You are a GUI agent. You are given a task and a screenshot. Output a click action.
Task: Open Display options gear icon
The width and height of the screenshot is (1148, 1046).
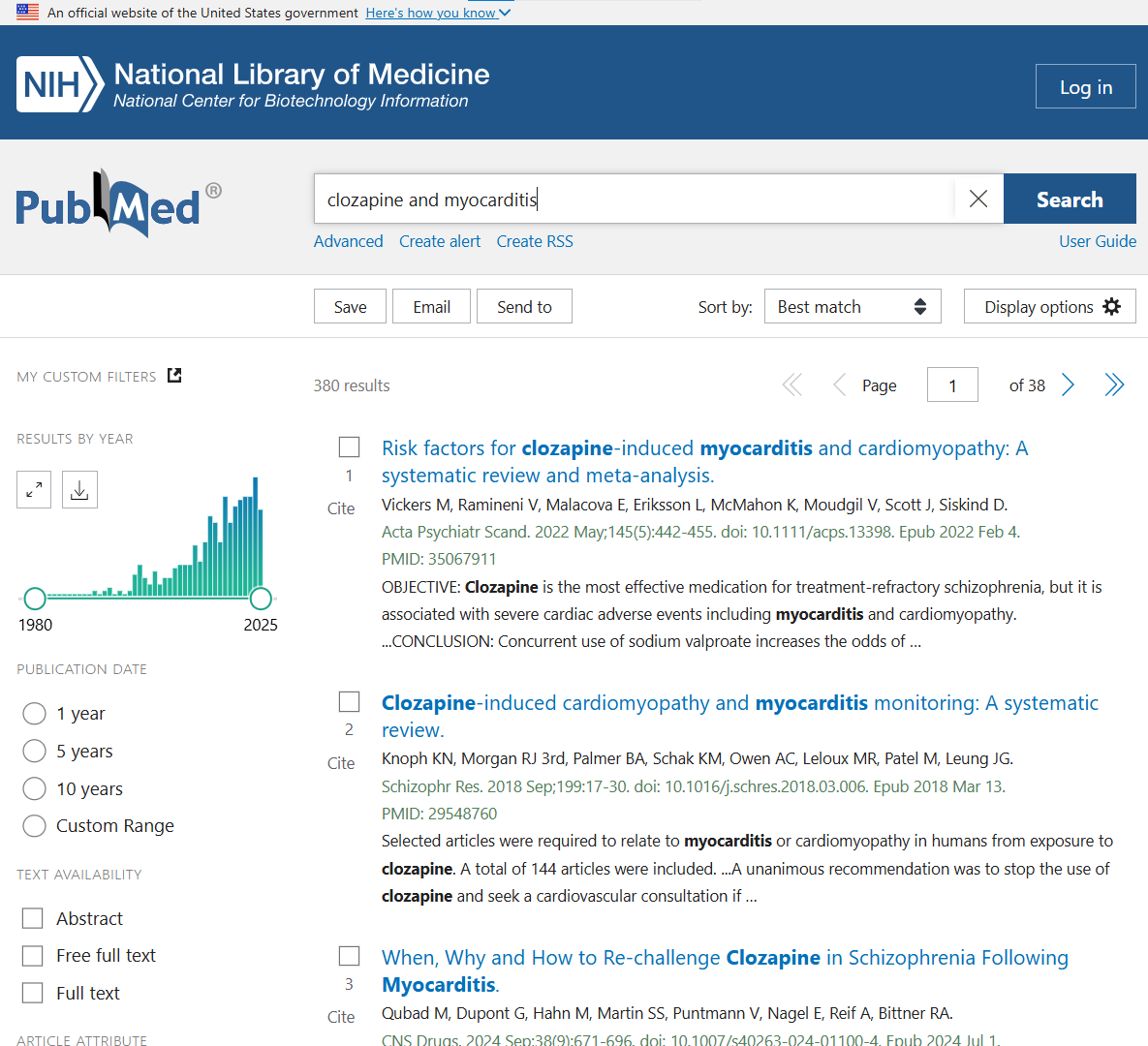tap(1111, 307)
